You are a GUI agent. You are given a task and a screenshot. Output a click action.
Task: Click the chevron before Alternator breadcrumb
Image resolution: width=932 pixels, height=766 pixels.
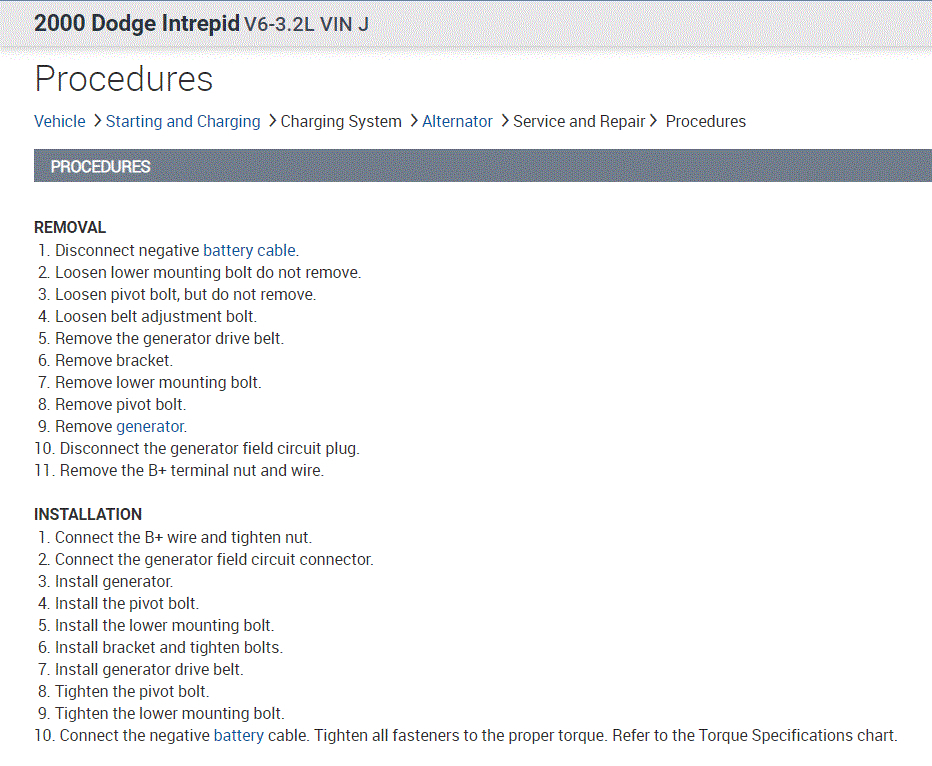tap(414, 121)
